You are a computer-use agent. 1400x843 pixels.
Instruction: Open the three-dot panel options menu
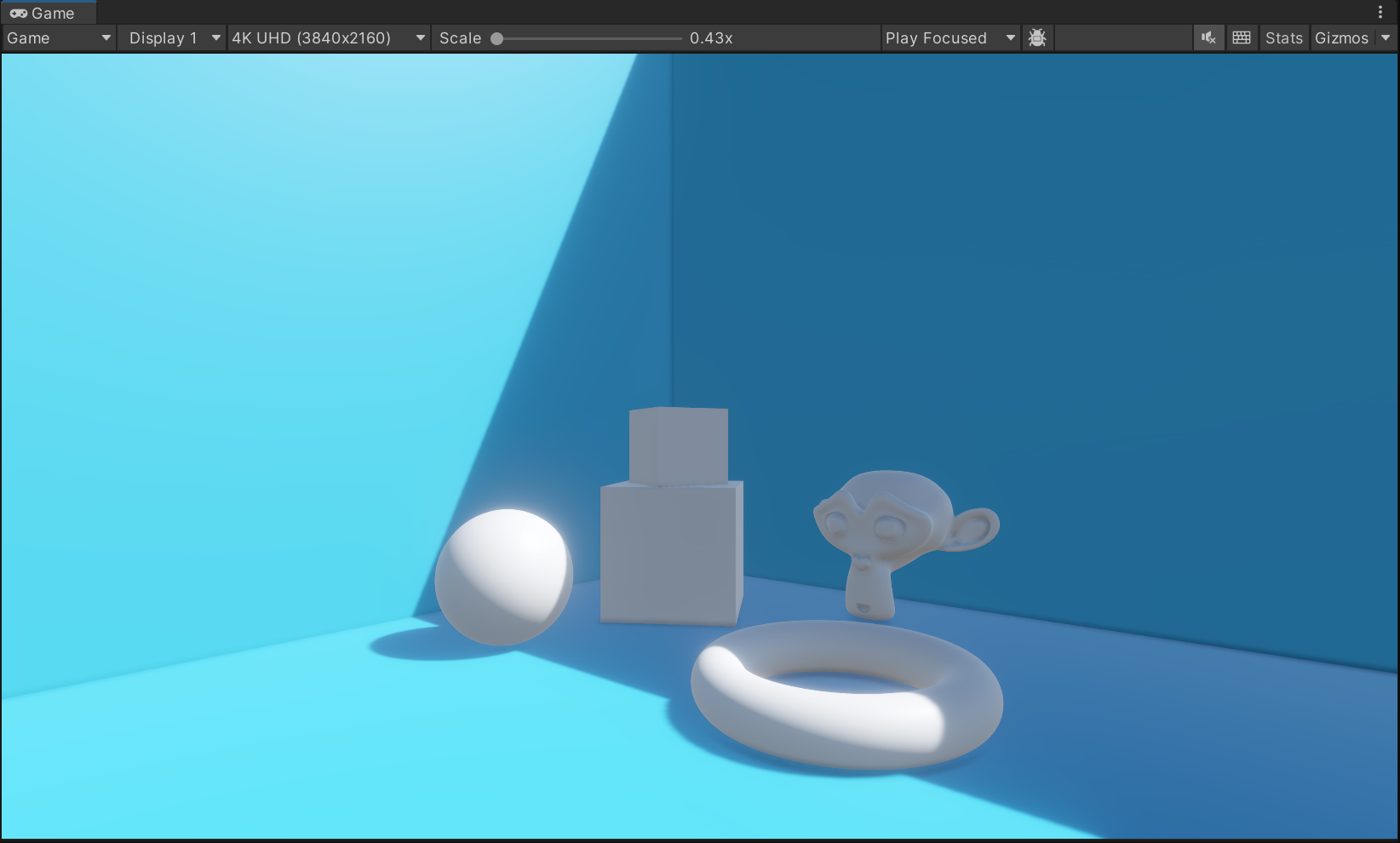1380,13
